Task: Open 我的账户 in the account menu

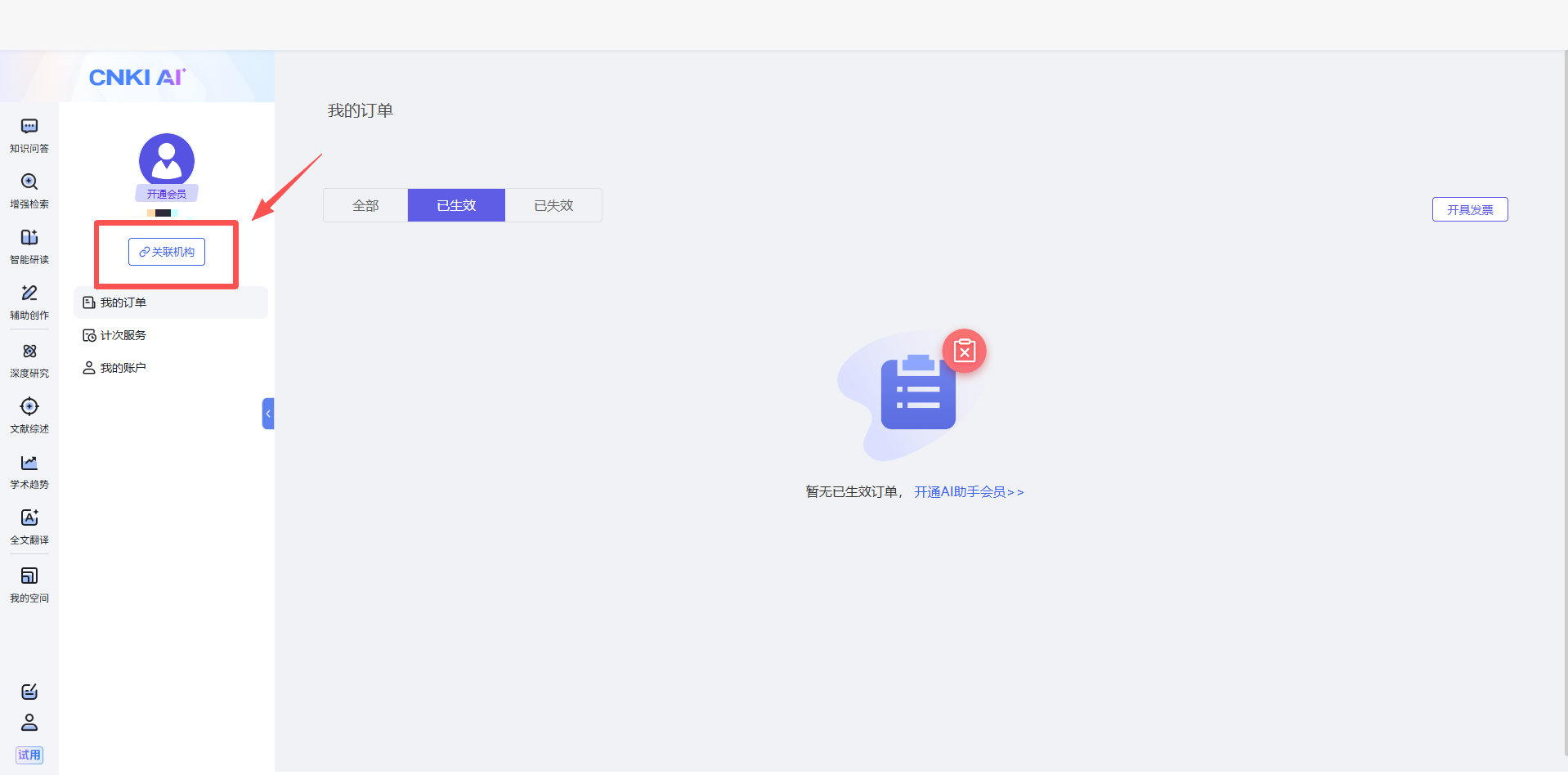Action: pos(123,368)
